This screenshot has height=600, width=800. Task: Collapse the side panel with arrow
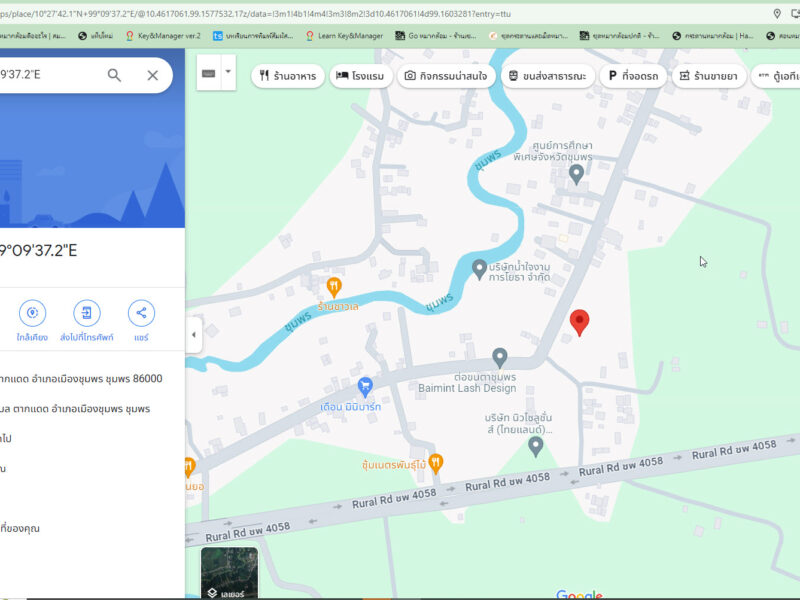pos(194,334)
